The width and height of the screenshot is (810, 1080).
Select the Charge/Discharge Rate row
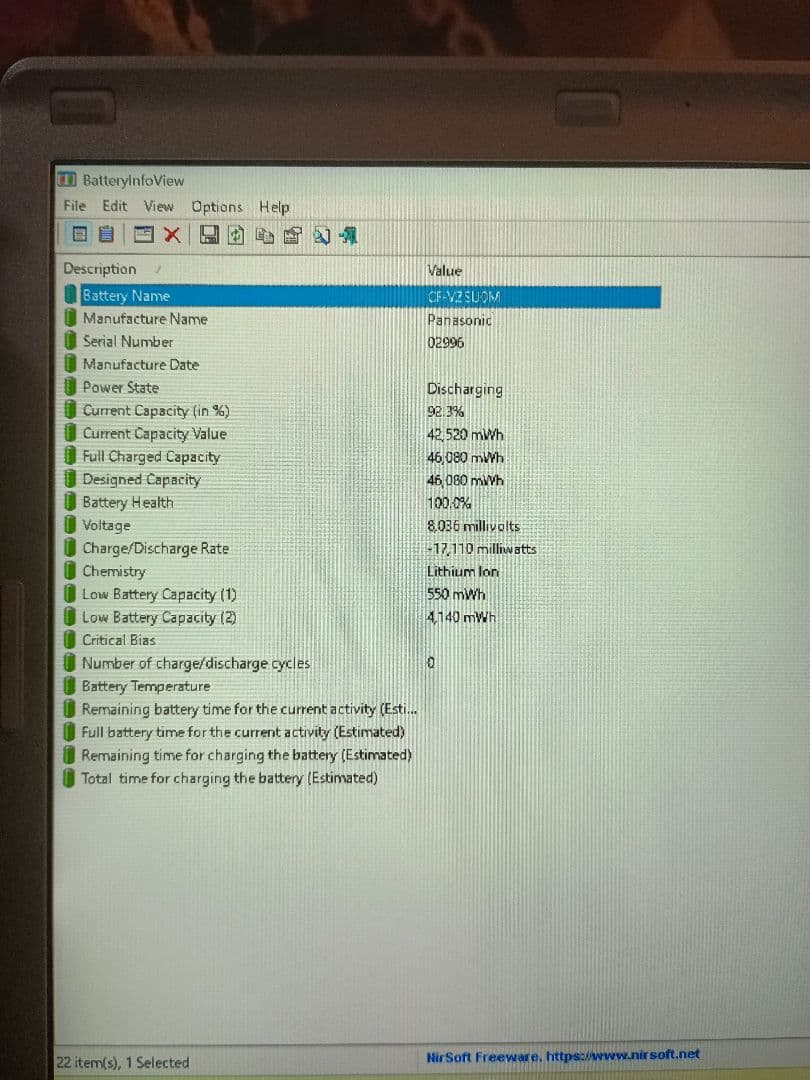[x=155, y=549]
